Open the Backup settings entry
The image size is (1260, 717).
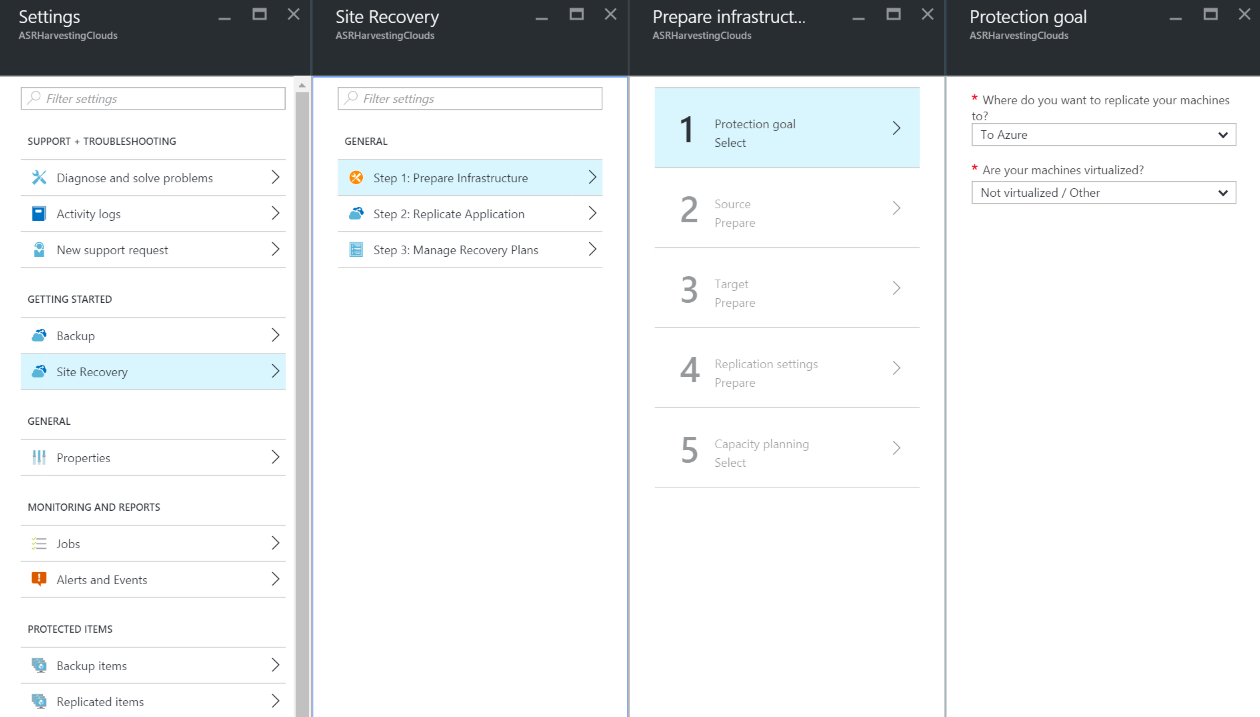[x=153, y=336]
